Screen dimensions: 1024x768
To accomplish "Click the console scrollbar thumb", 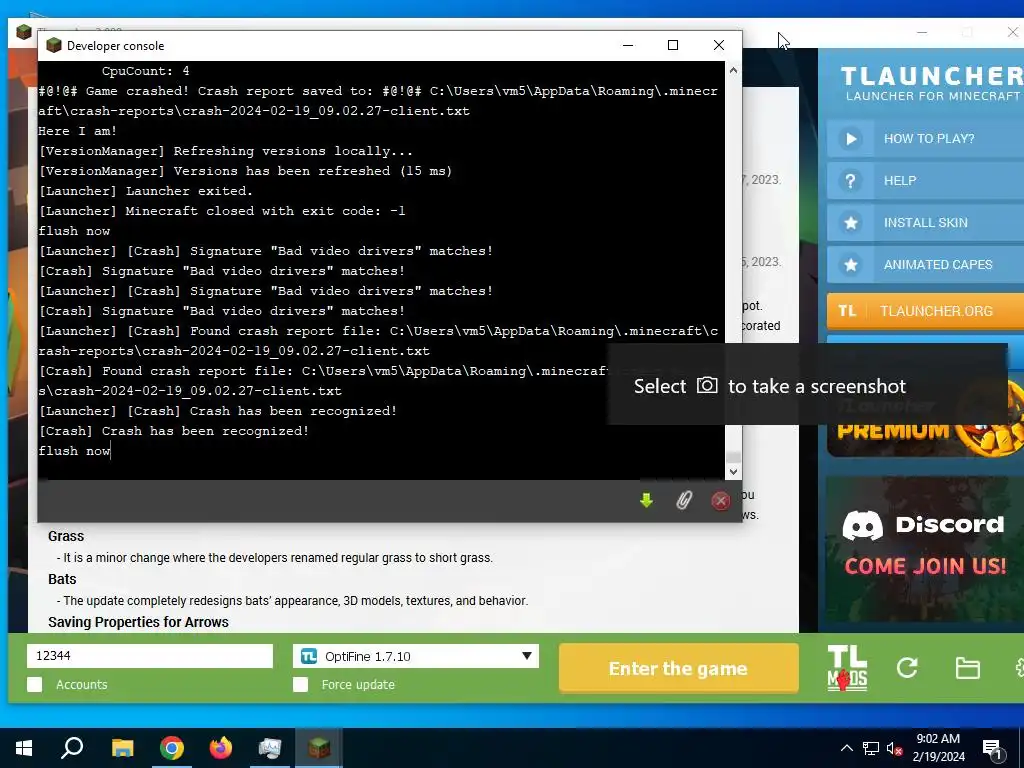I will (733, 457).
